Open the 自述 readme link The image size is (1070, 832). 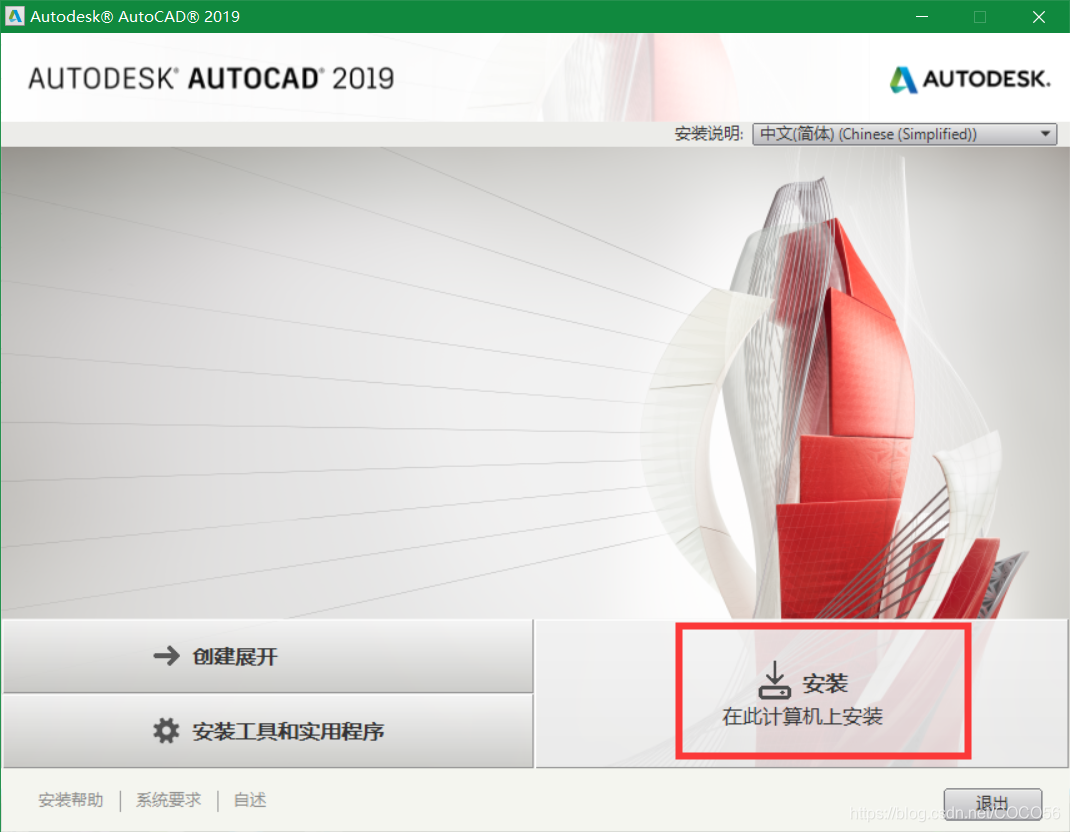click(x=248, y=799)
